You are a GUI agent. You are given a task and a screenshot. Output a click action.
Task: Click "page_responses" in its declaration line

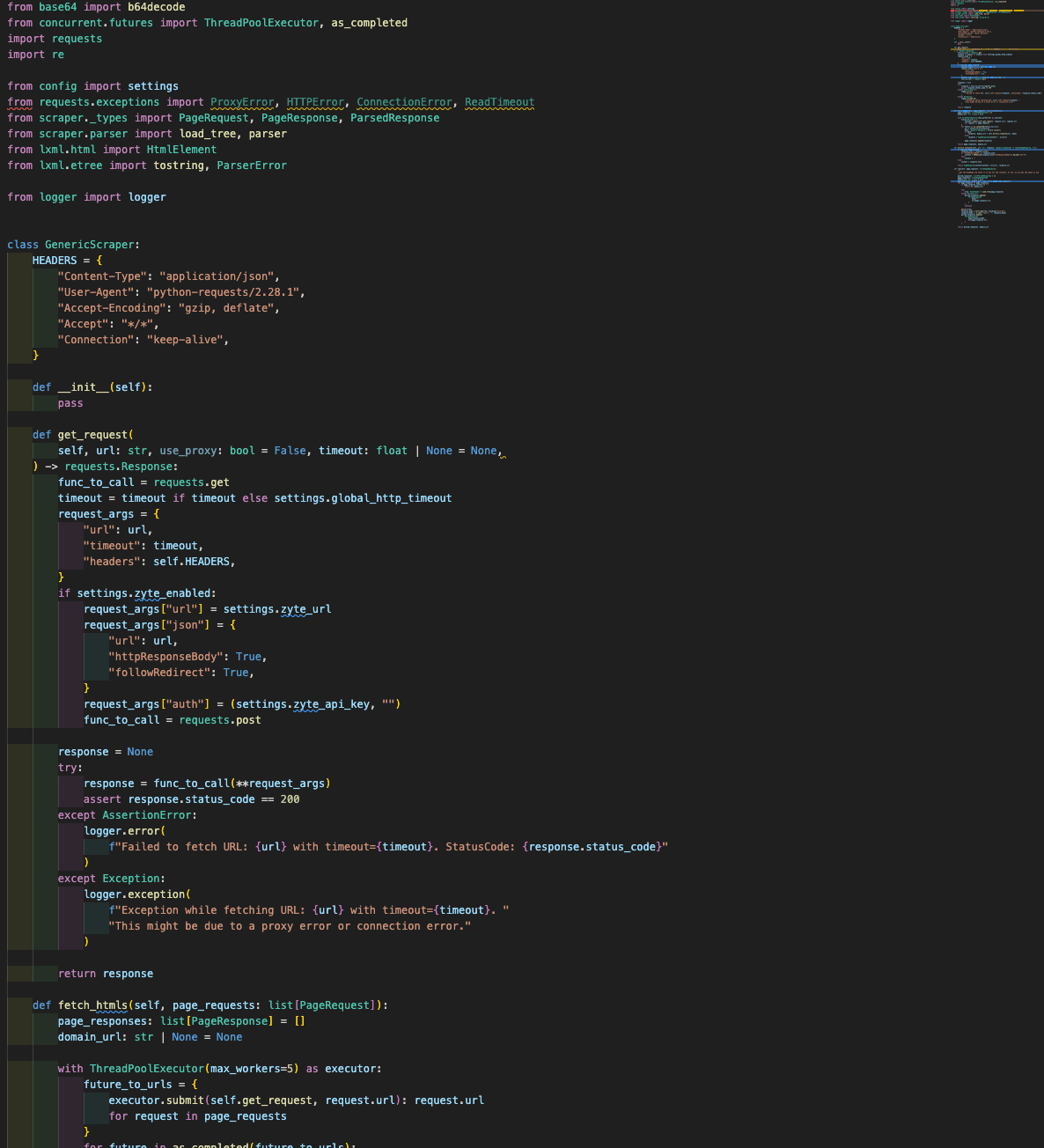102,1021
